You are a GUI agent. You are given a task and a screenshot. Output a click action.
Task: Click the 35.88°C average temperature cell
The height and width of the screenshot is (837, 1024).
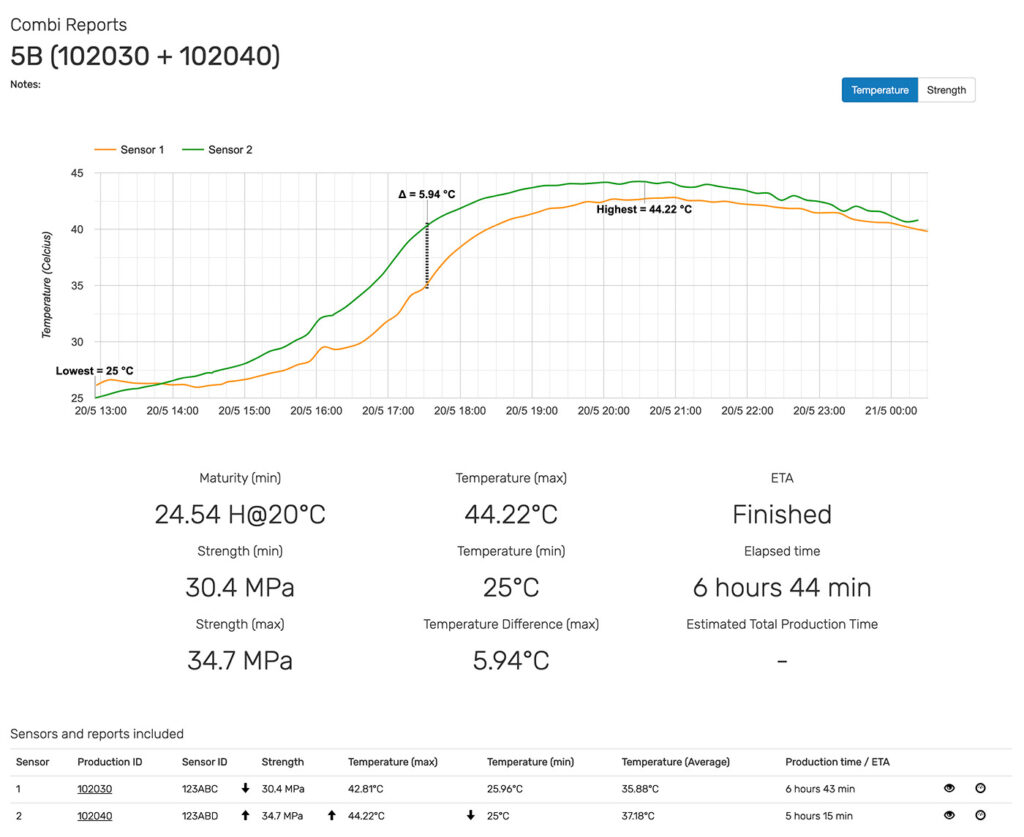(640, 789)
